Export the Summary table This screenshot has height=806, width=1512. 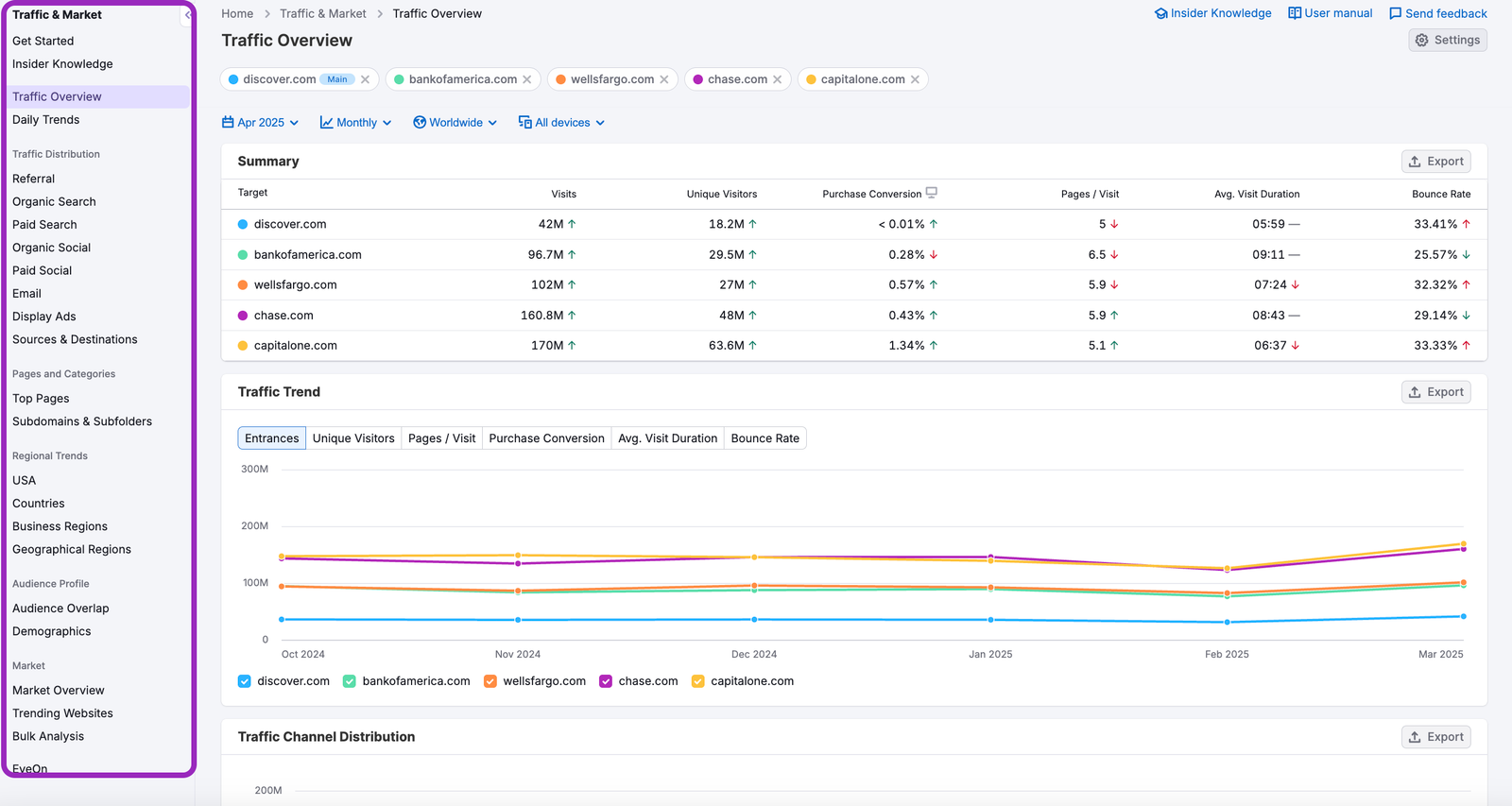pos(1435,162)
